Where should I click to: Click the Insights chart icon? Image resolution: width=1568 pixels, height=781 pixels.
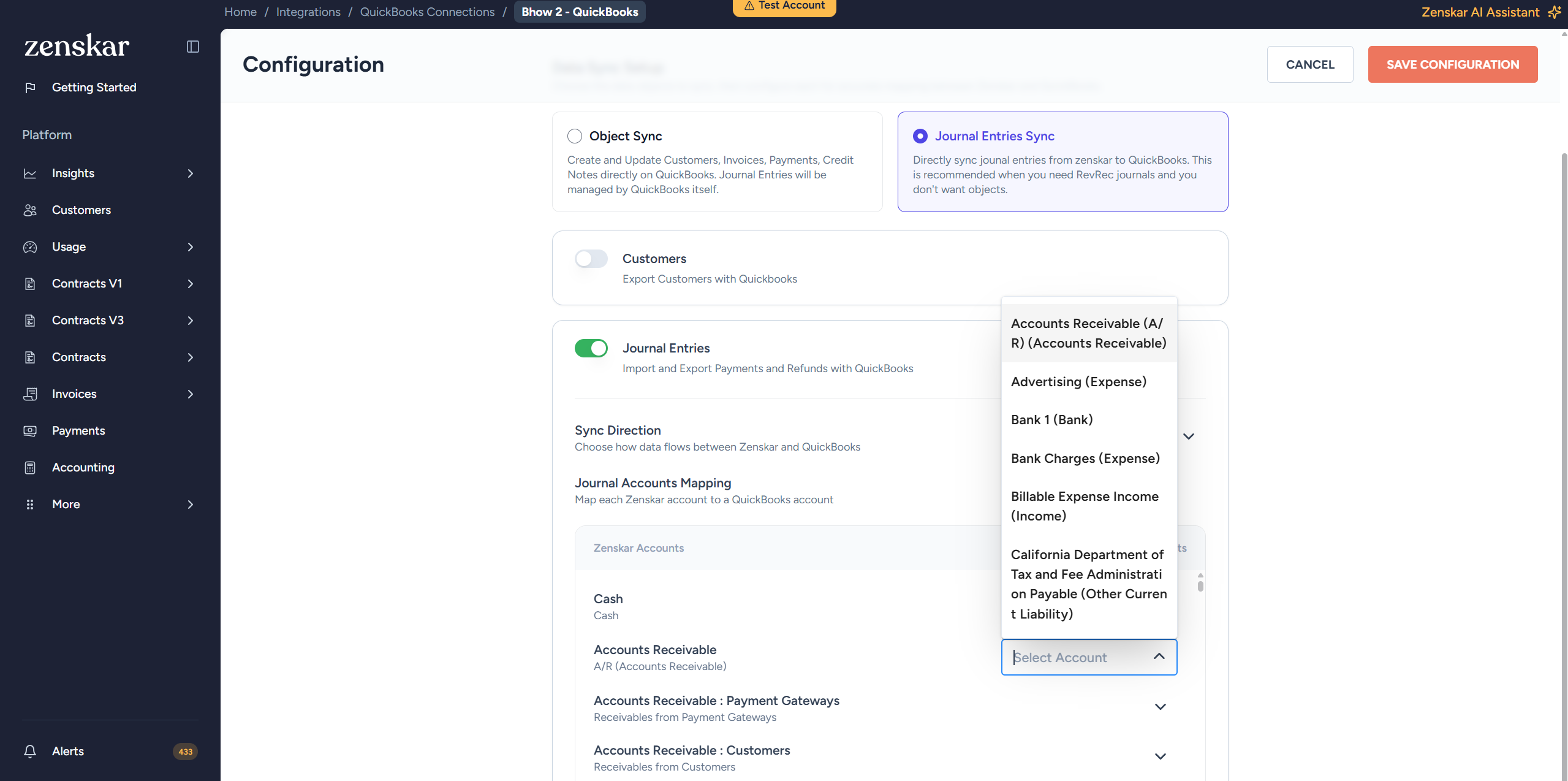coord(30,173)
